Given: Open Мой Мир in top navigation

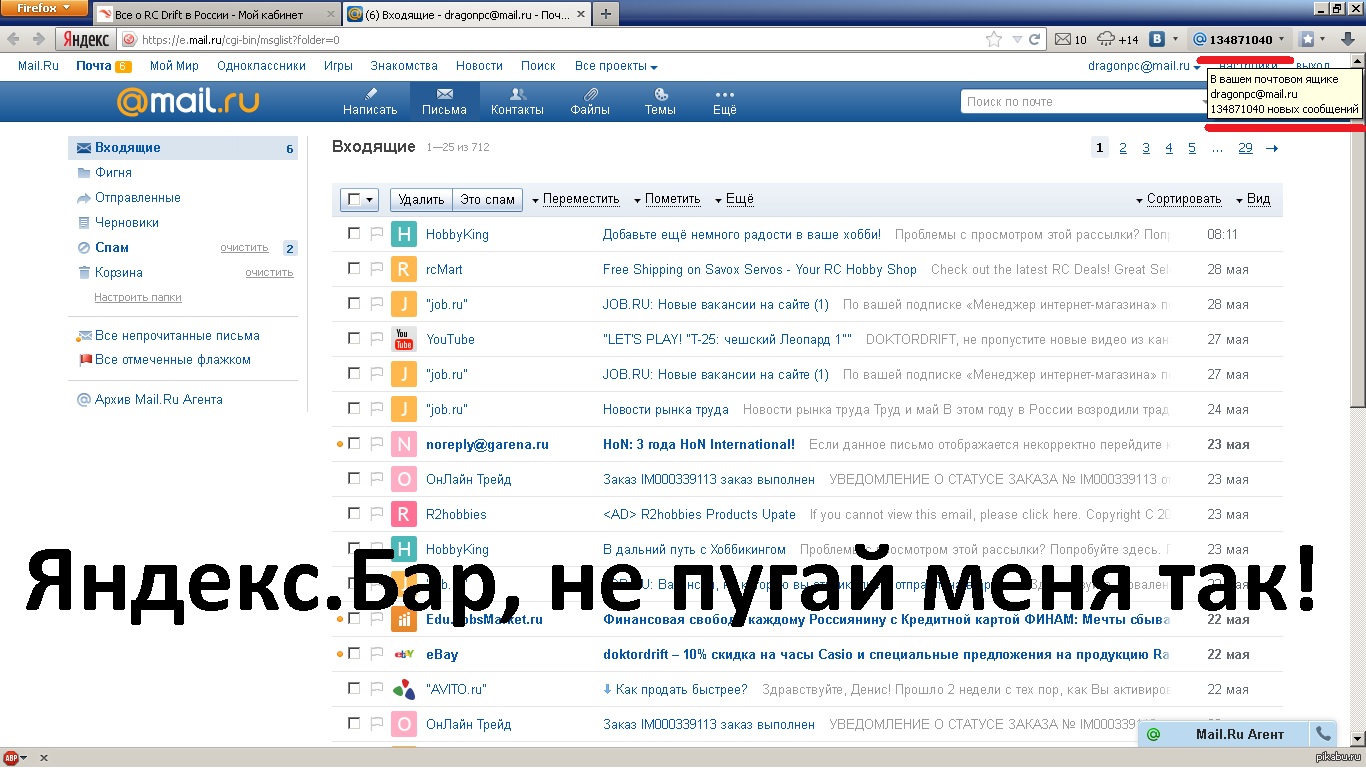Looking at the screenshot, I should point(174,66).
